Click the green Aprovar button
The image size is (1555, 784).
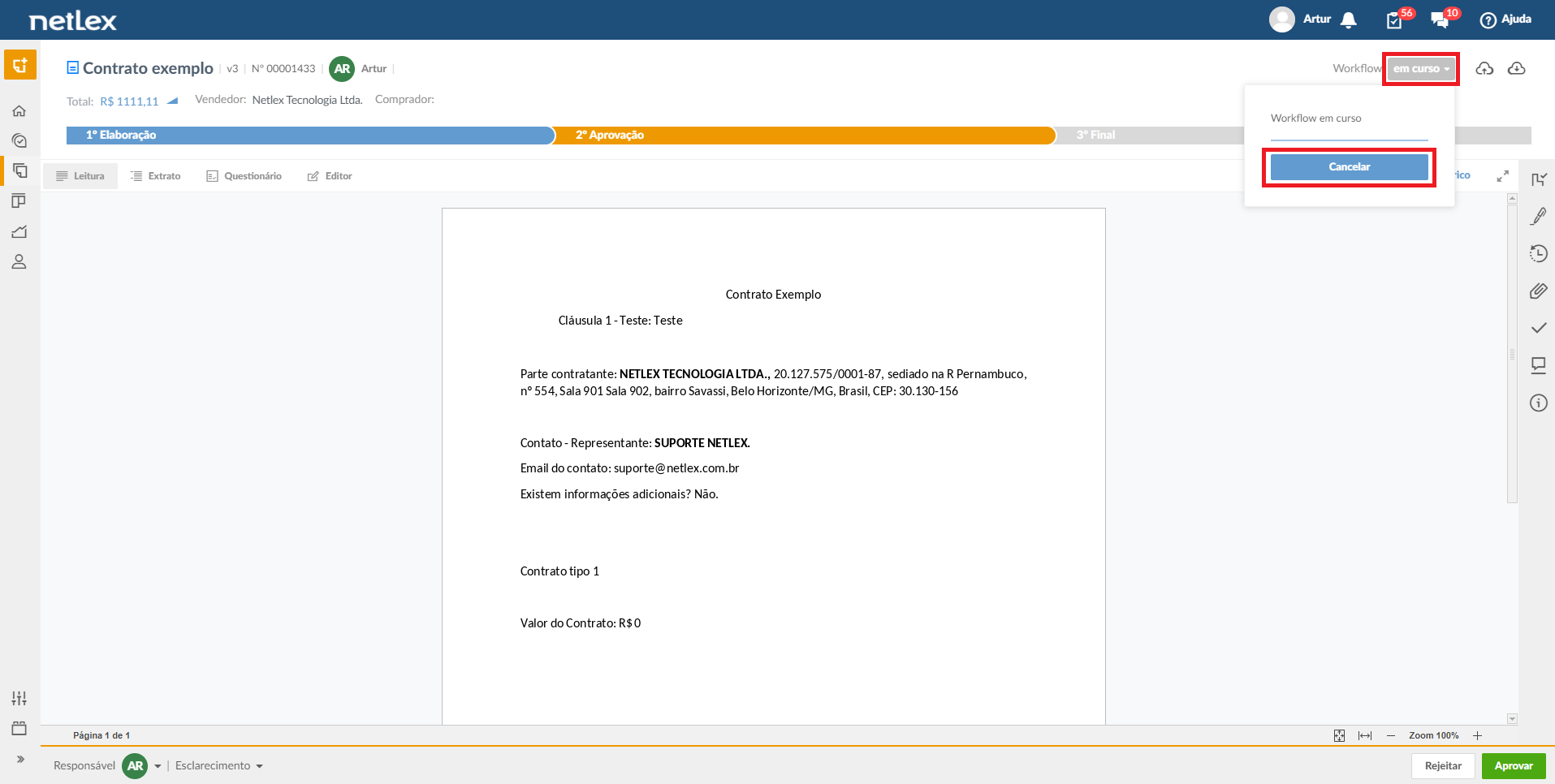(1514, 766)
